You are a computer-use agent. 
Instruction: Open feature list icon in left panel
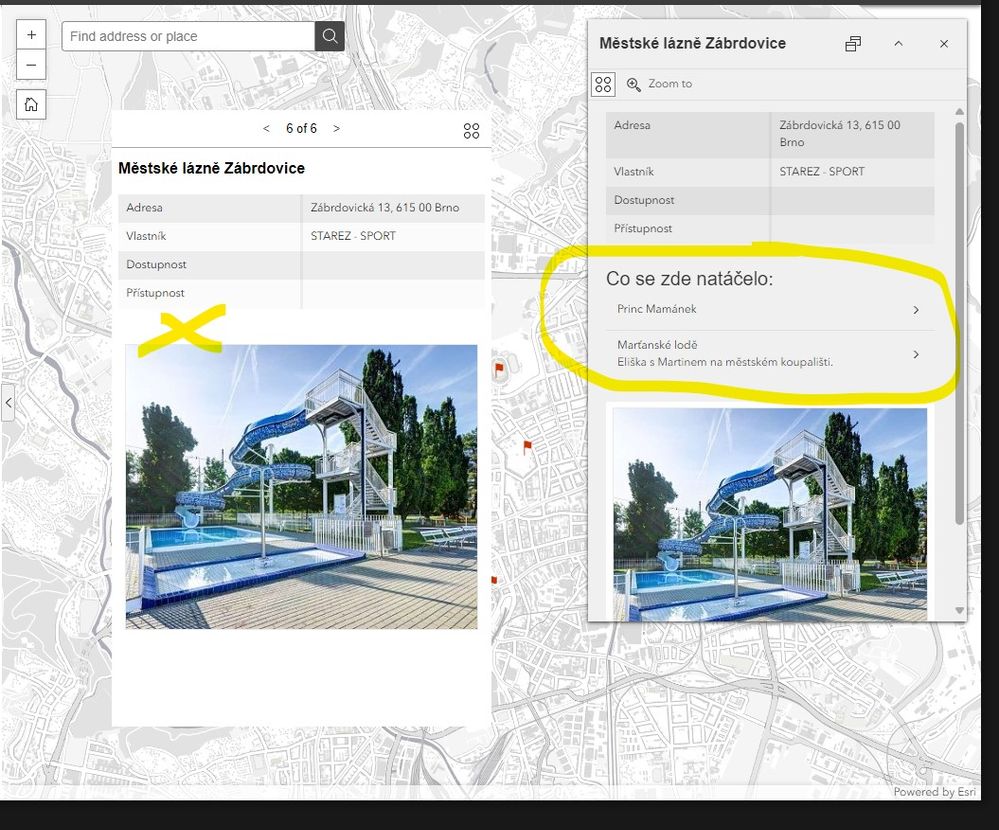(471, 131)
